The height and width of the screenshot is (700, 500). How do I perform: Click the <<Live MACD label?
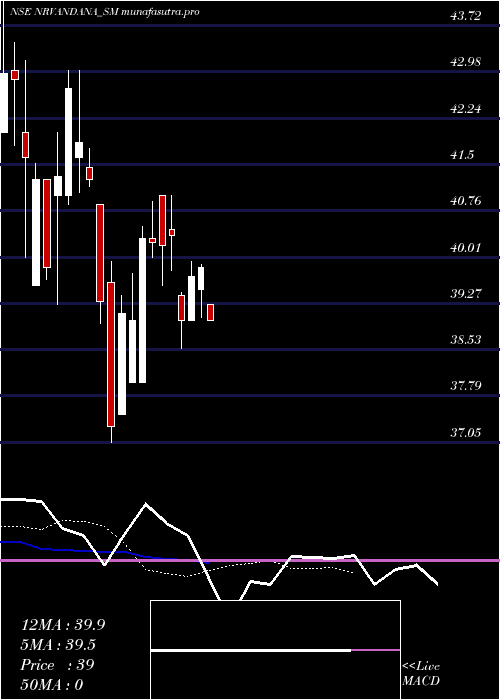[x=421, y=673]
